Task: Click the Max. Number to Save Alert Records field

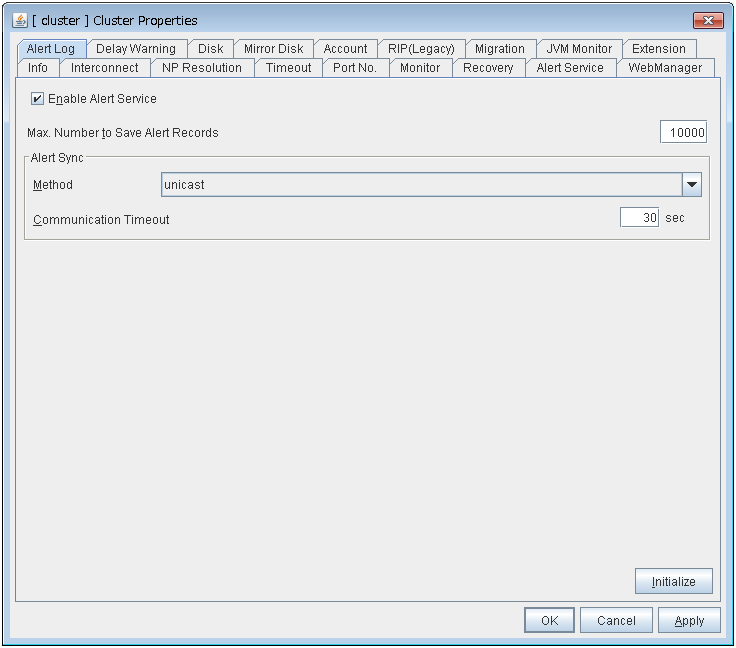Action: click(683, 133)
